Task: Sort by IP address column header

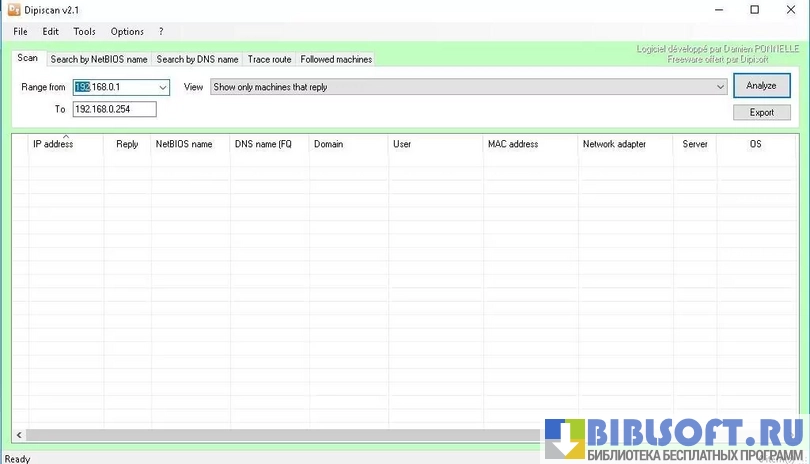Action: 53,145
